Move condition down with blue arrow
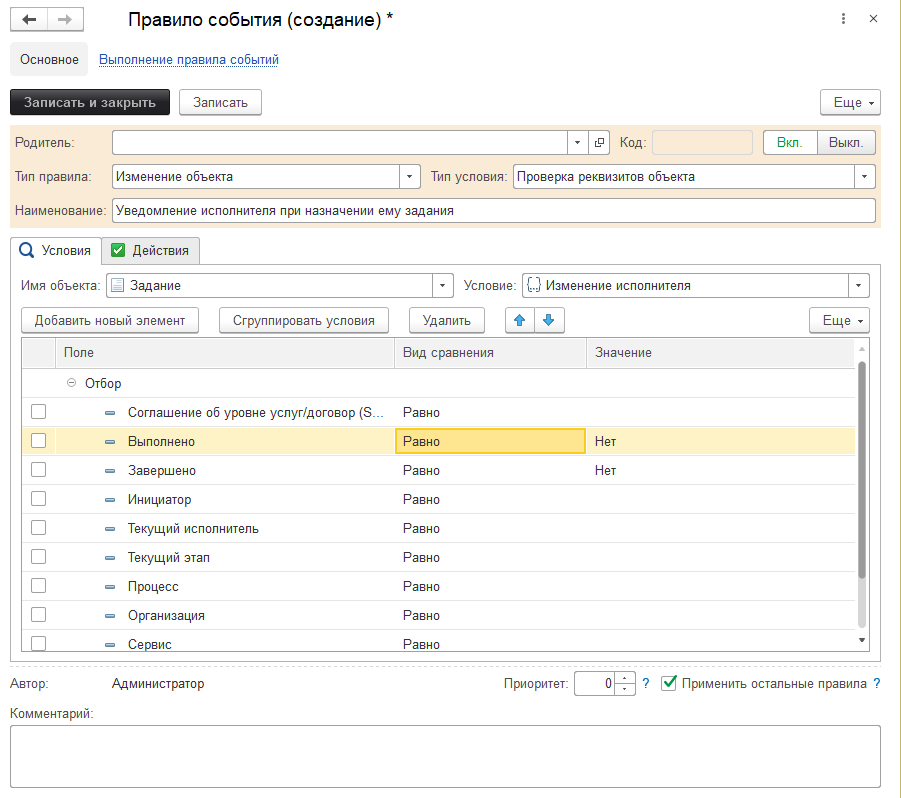This screenshot has height=798, width=901. click(x=549, y=320)
